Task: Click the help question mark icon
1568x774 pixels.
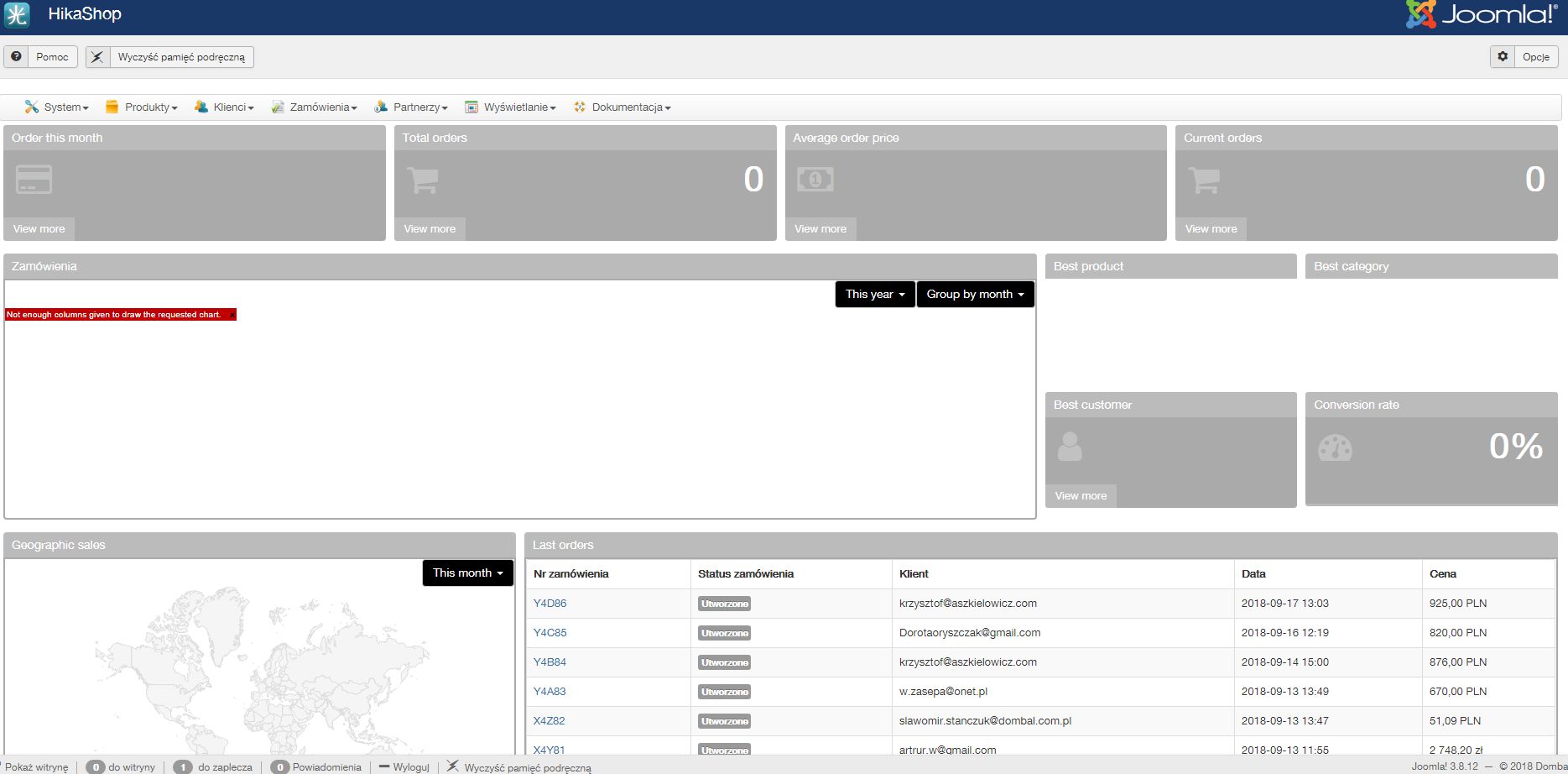Action: [16, 56]
